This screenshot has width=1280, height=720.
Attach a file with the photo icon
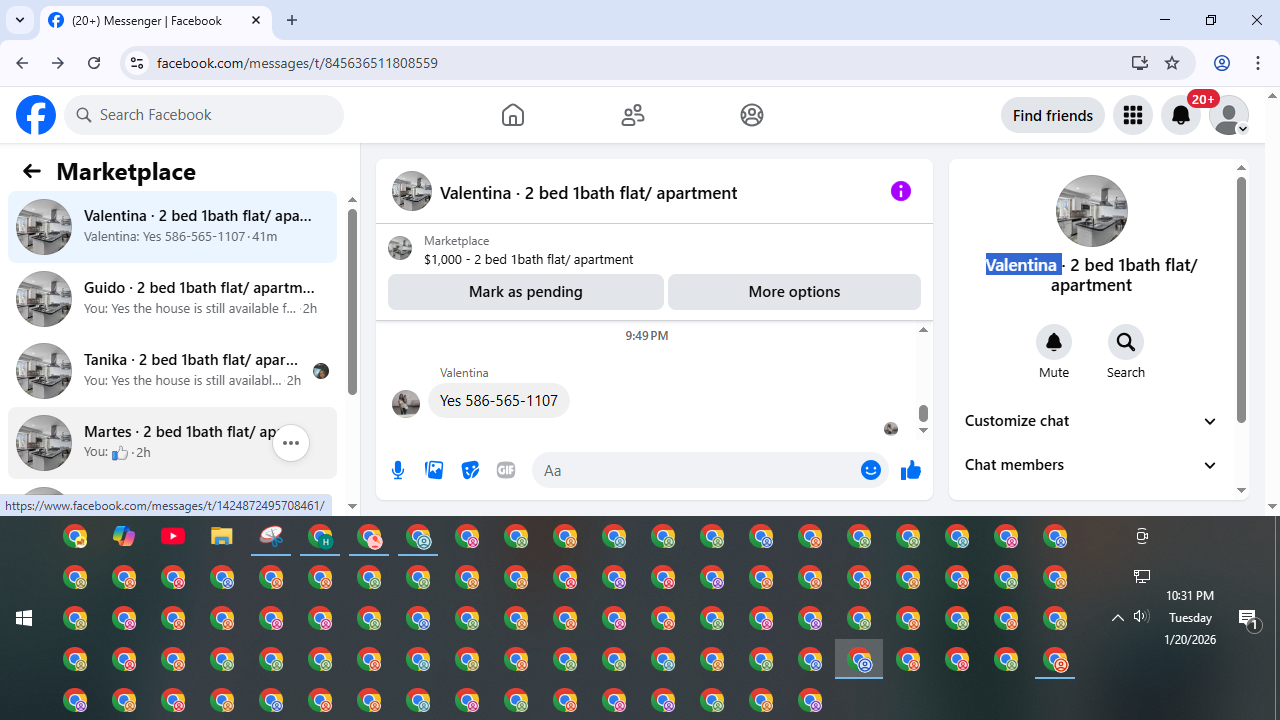point(434,470)
